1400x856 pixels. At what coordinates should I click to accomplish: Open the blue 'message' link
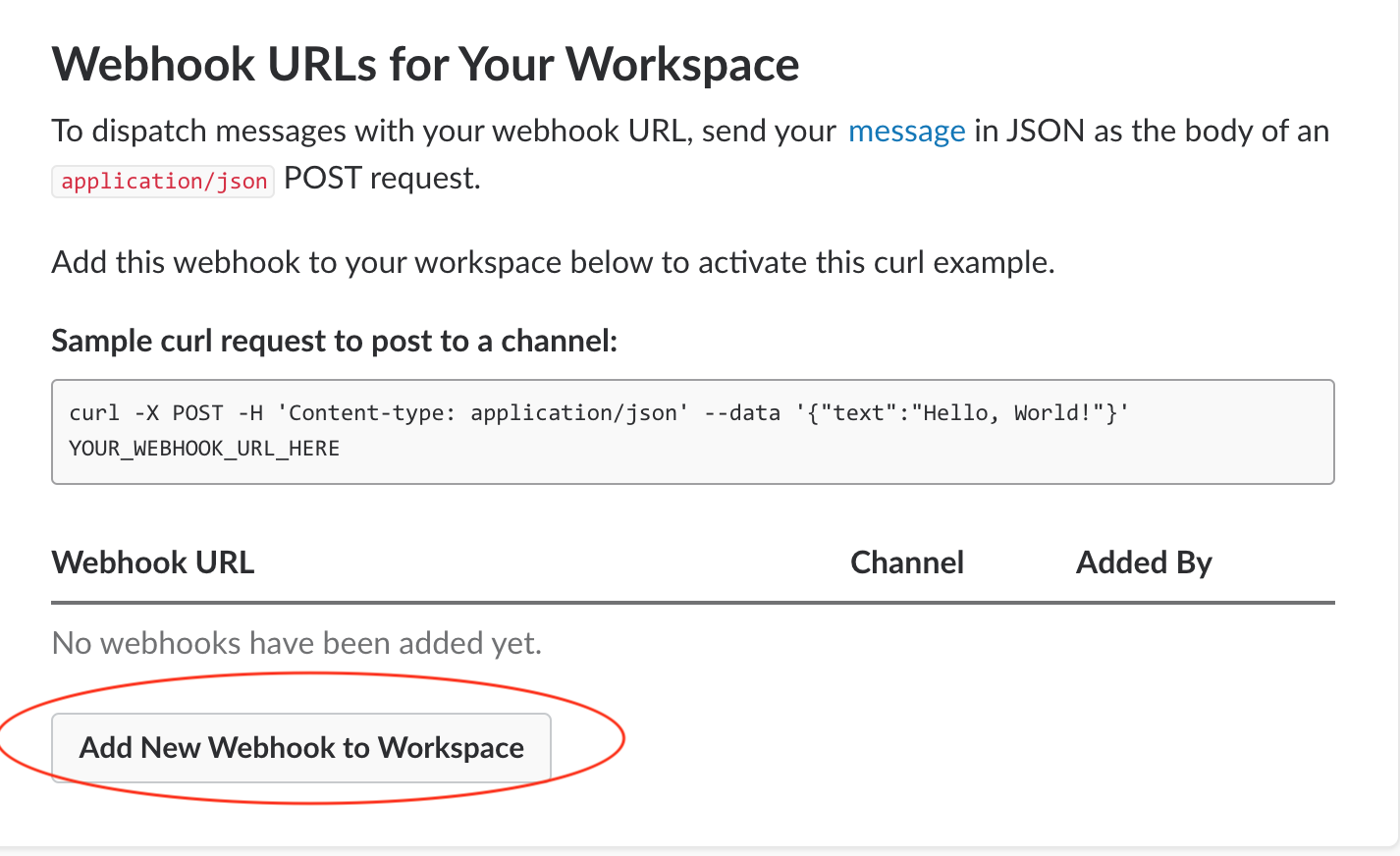point(906,132)
